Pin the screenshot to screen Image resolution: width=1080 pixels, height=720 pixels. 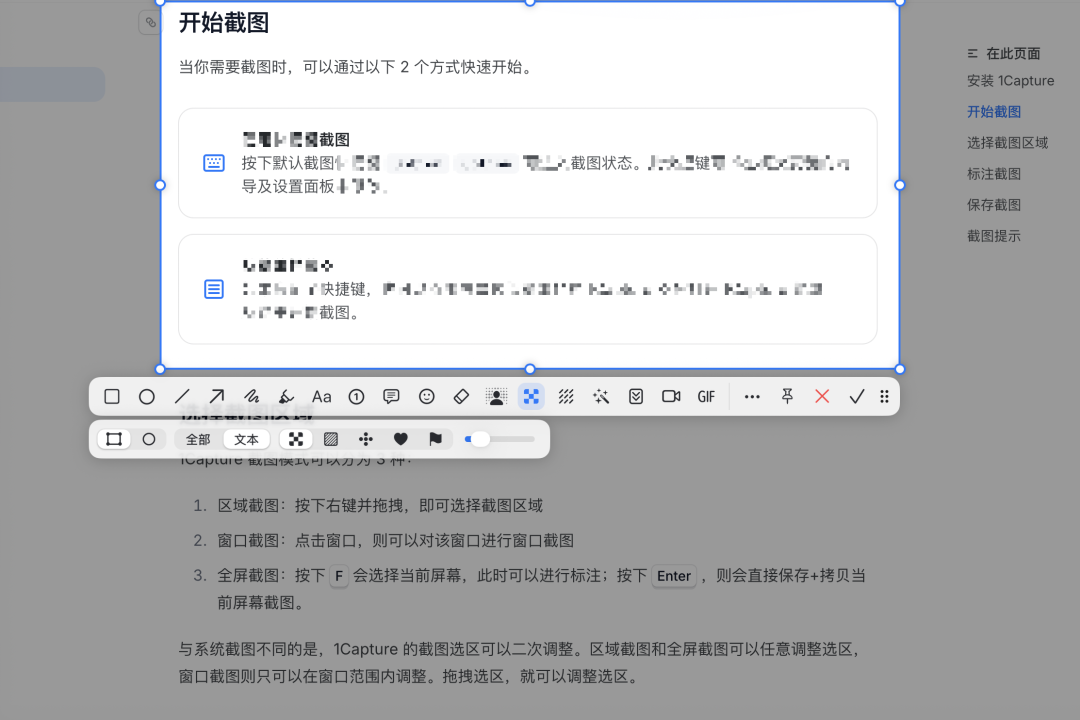click(787, 396)
